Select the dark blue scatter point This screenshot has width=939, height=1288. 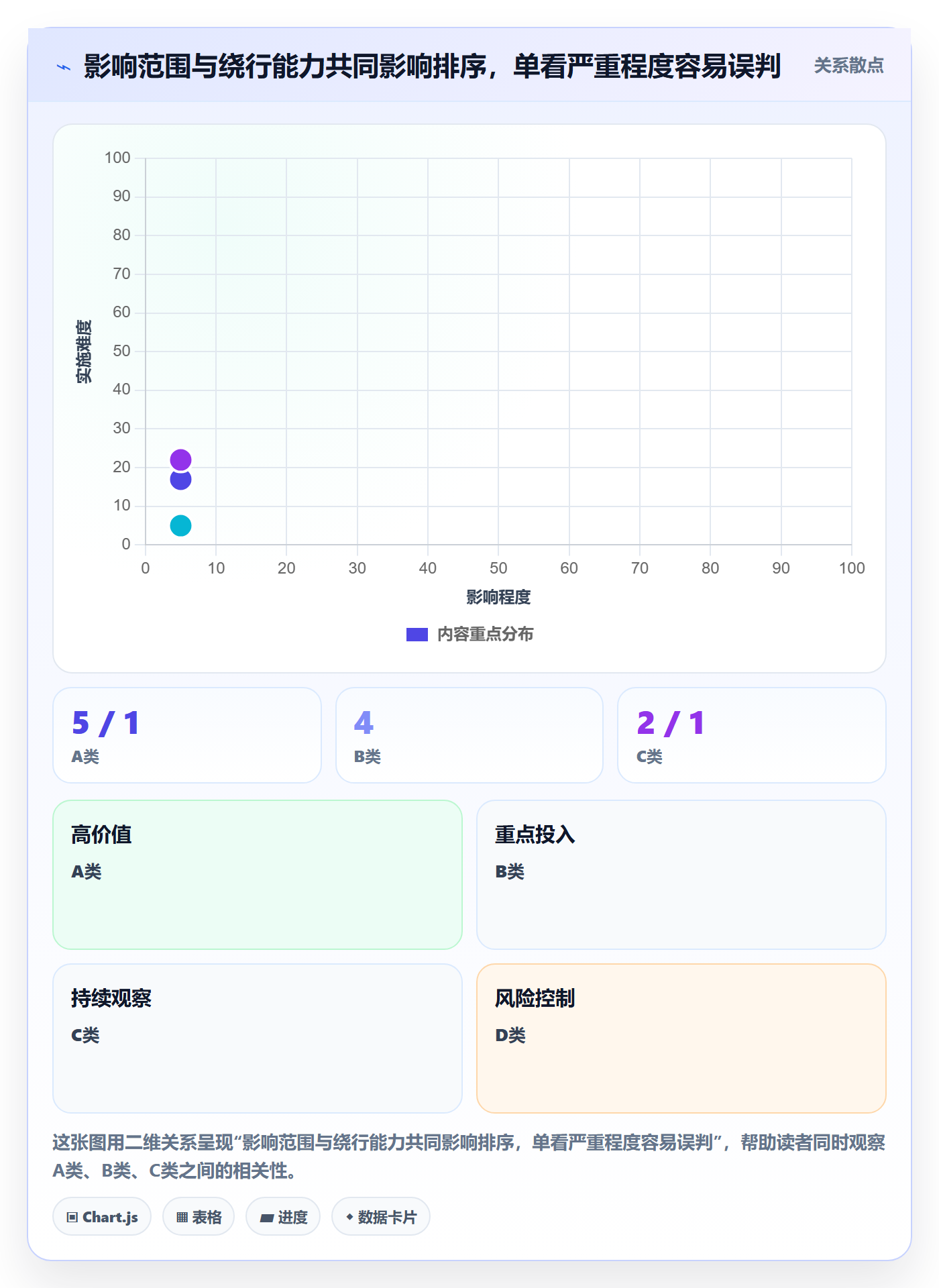(180, 480)
